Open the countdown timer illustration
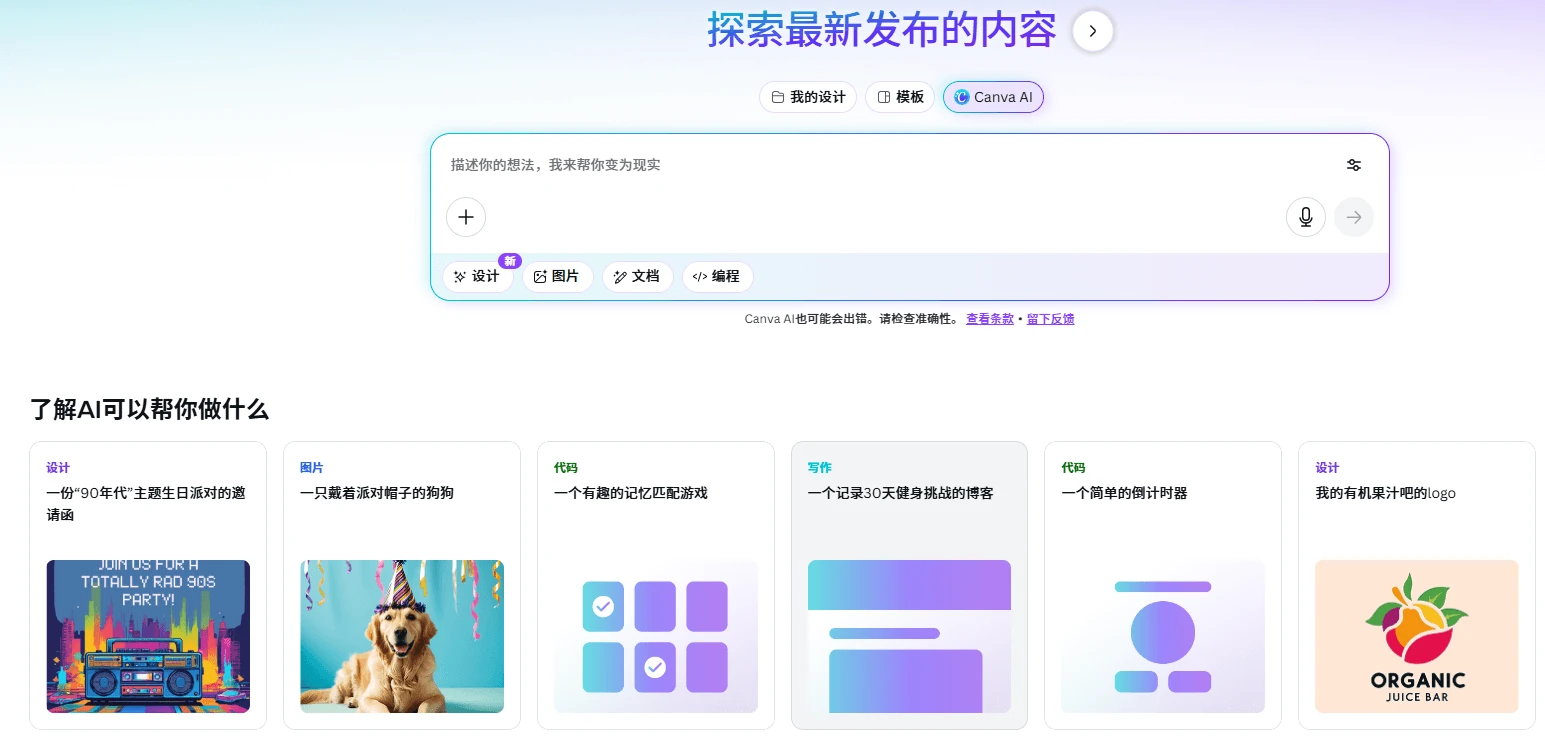This screenshot has height=740, width=1545. pyautogui.click(x=1163, y=636)
